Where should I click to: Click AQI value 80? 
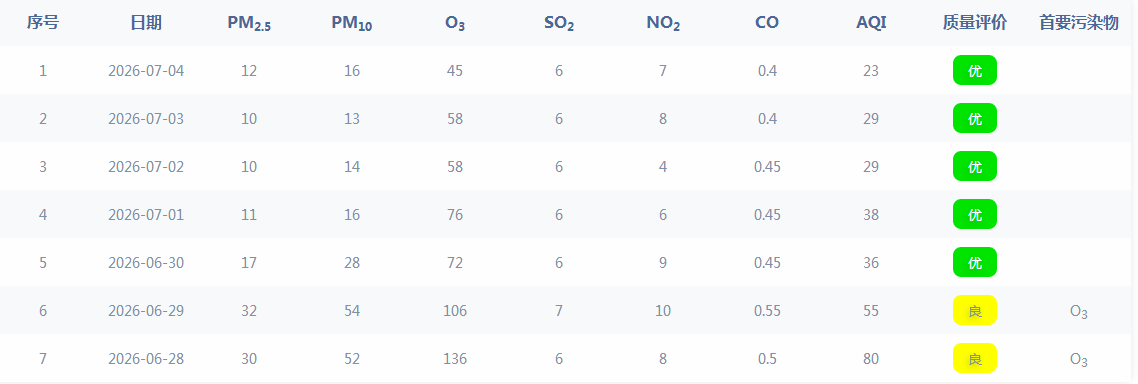(871, 359)
